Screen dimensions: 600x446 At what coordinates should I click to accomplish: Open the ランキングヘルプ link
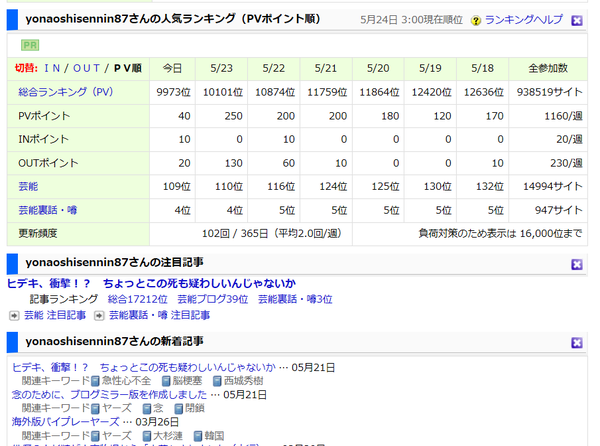click(523, 20)
